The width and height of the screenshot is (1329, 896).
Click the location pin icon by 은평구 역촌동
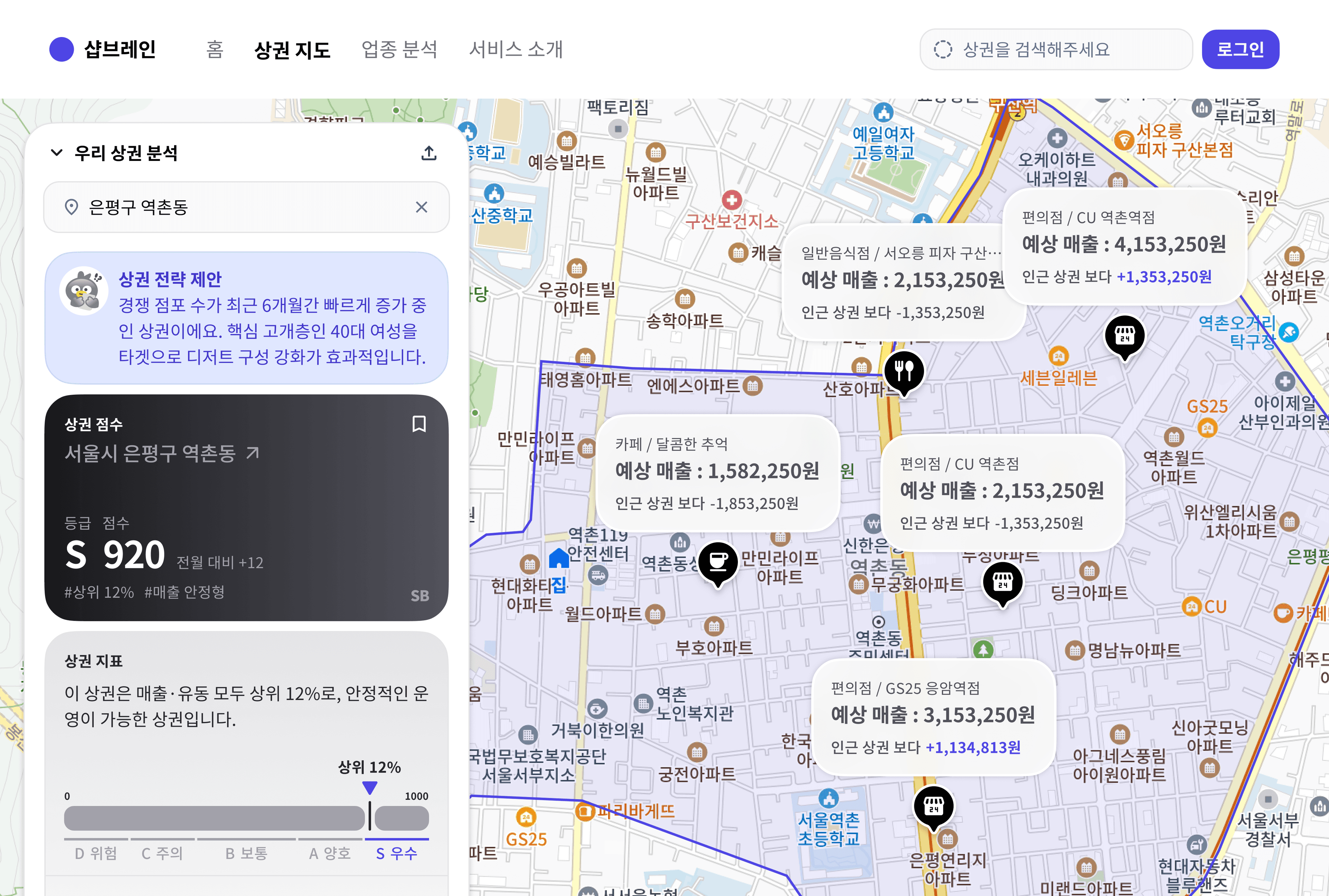tap(71, 207)
